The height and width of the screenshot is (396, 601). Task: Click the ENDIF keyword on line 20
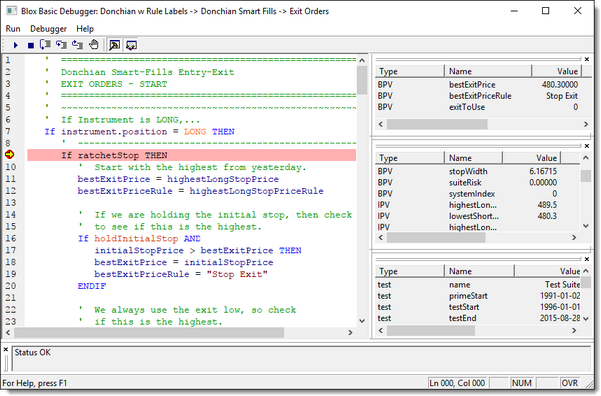pos(92,286)
